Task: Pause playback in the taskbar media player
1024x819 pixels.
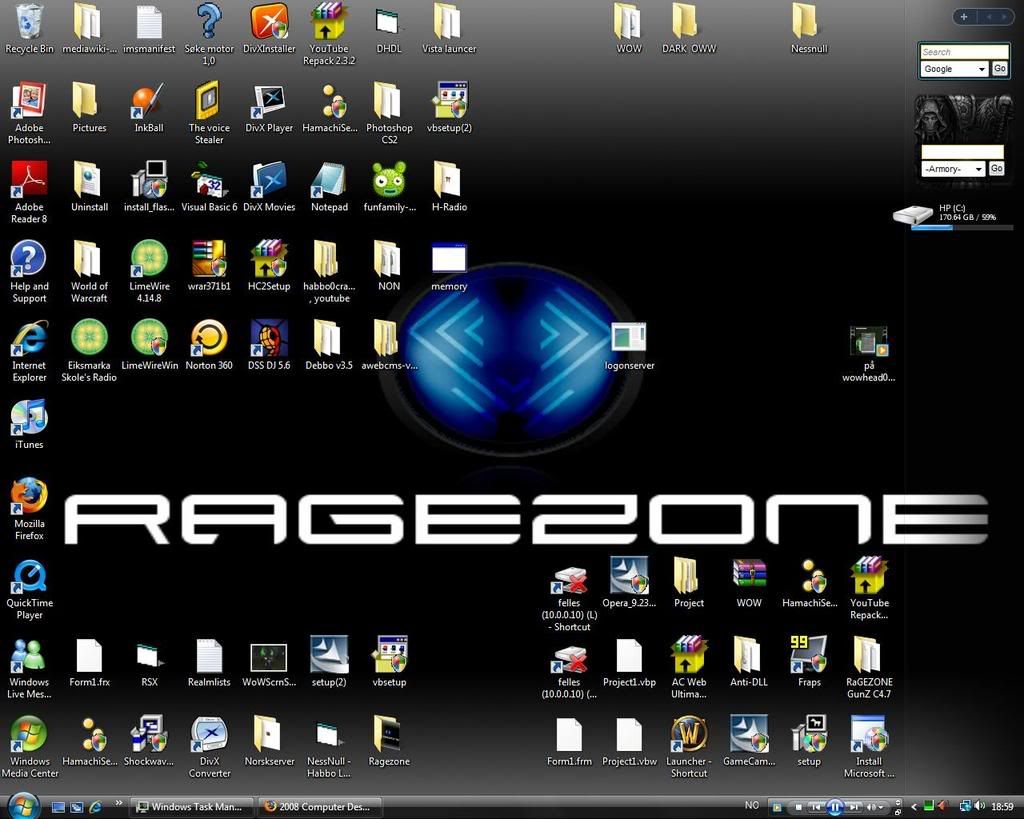Action: click(x=835, y=807)
